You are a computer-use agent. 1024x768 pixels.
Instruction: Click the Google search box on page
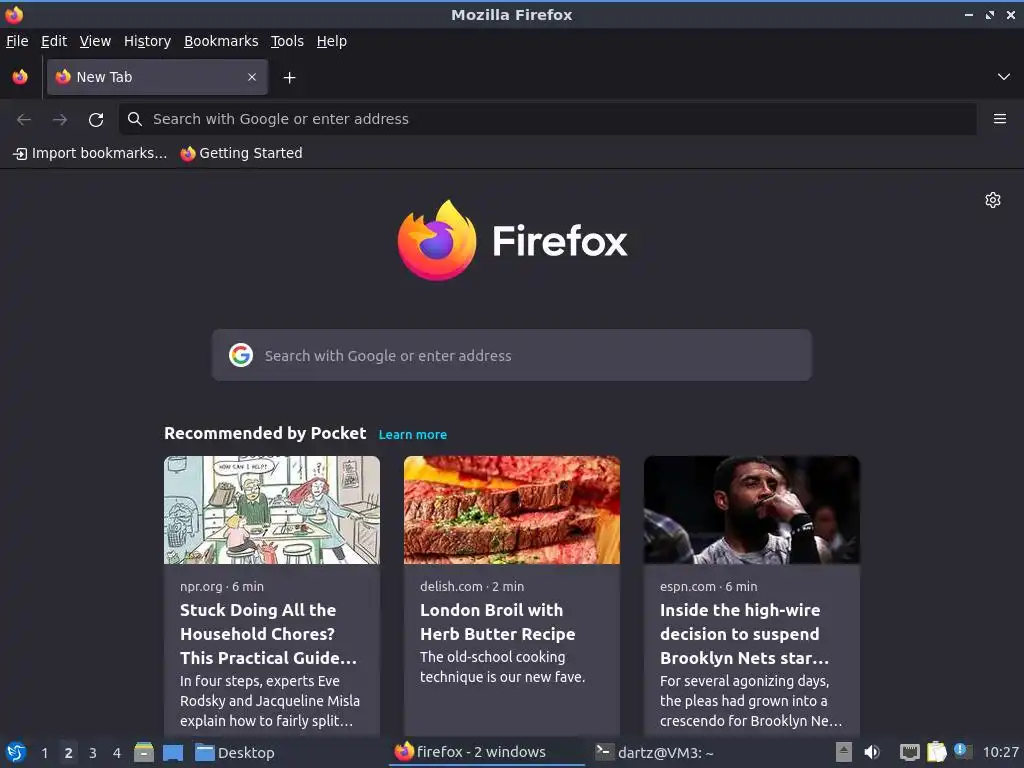pos(512,355)
